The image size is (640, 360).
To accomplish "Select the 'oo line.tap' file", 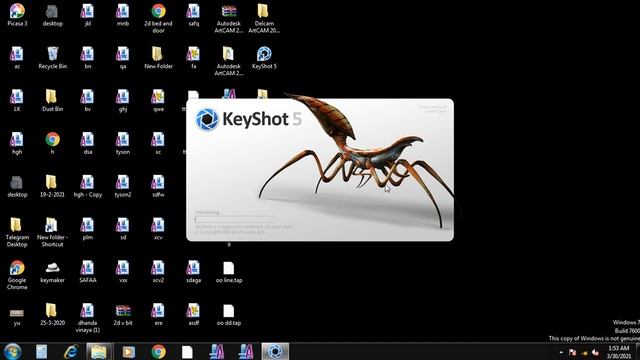I will tap(229, 271).
